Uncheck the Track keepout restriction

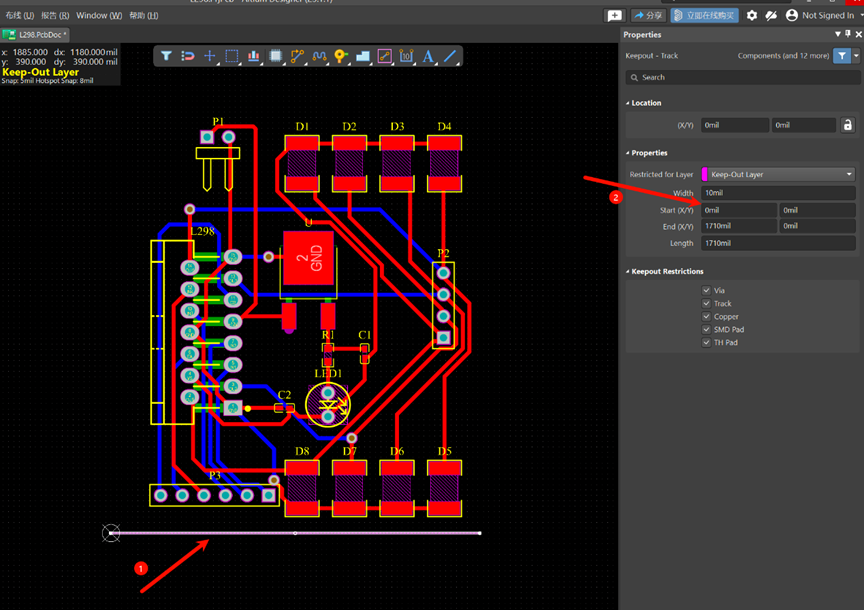click(706, 304)
